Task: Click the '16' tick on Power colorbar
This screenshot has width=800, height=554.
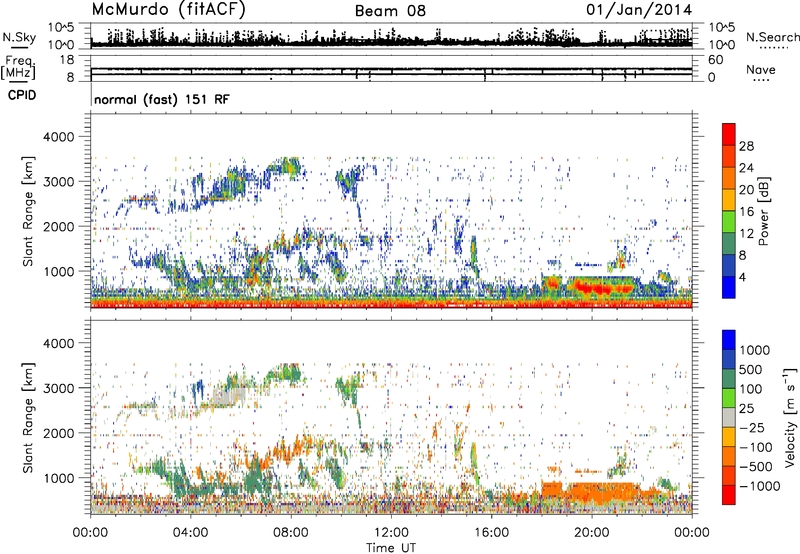Action: point(746,212)
